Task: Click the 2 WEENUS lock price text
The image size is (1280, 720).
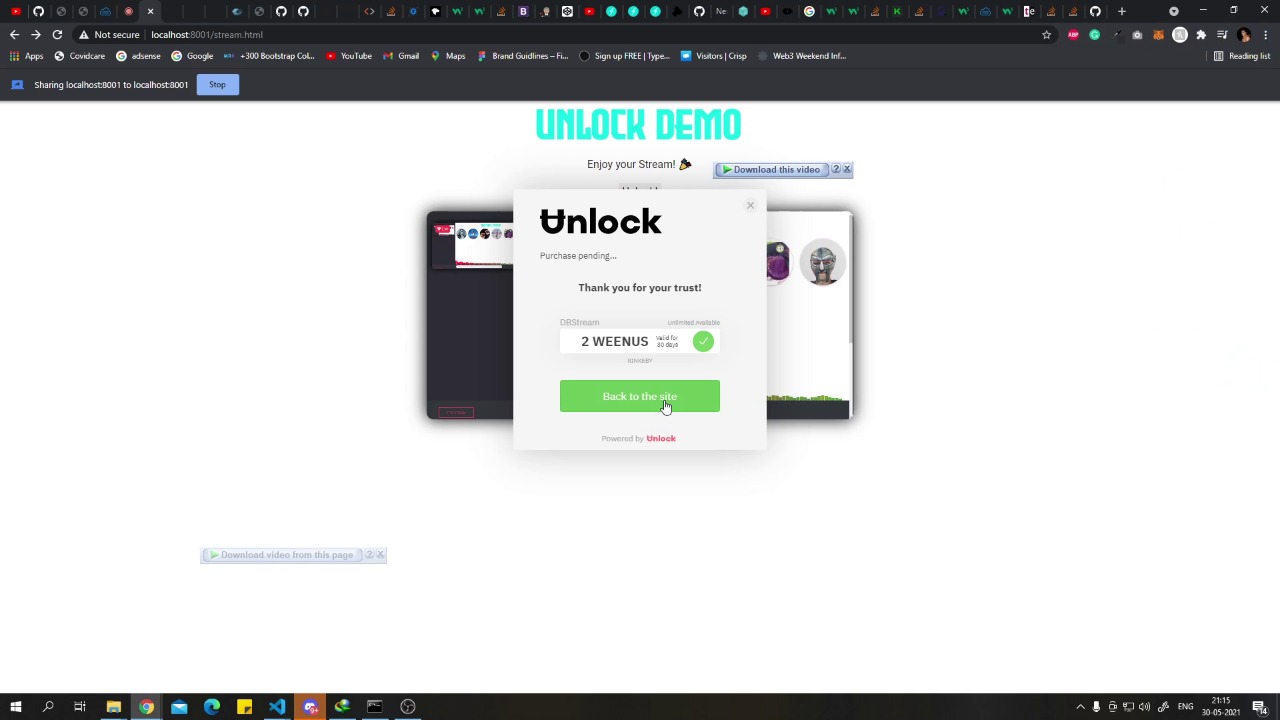Action: [615, 342]
